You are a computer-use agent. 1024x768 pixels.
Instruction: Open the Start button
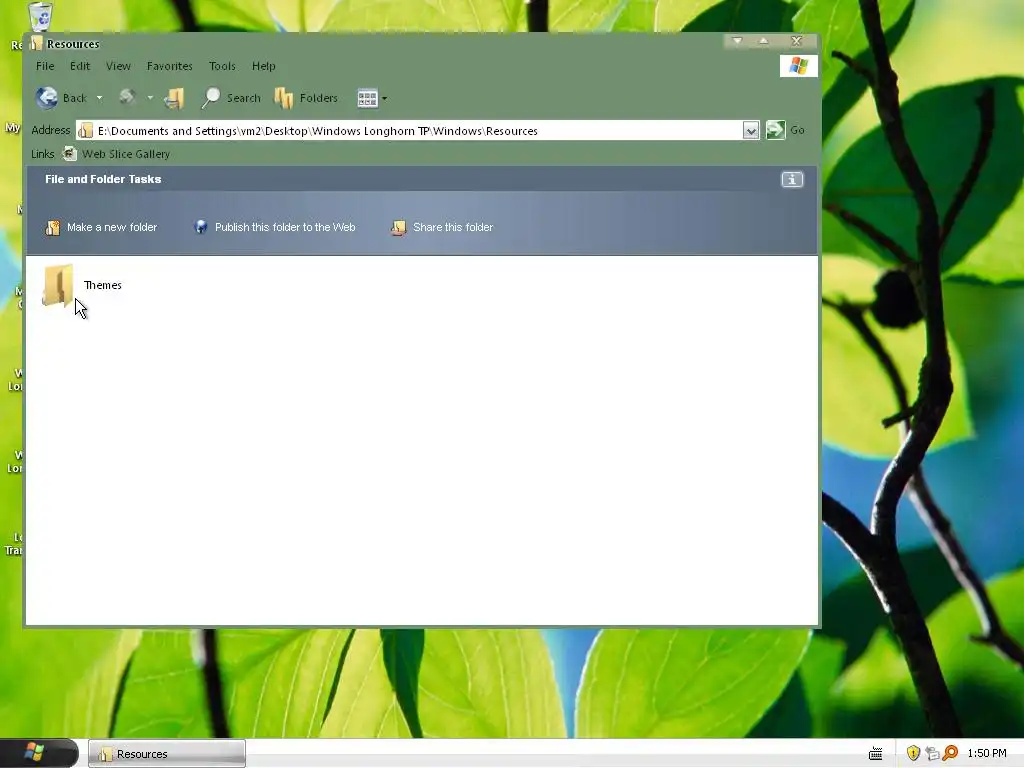38,753
